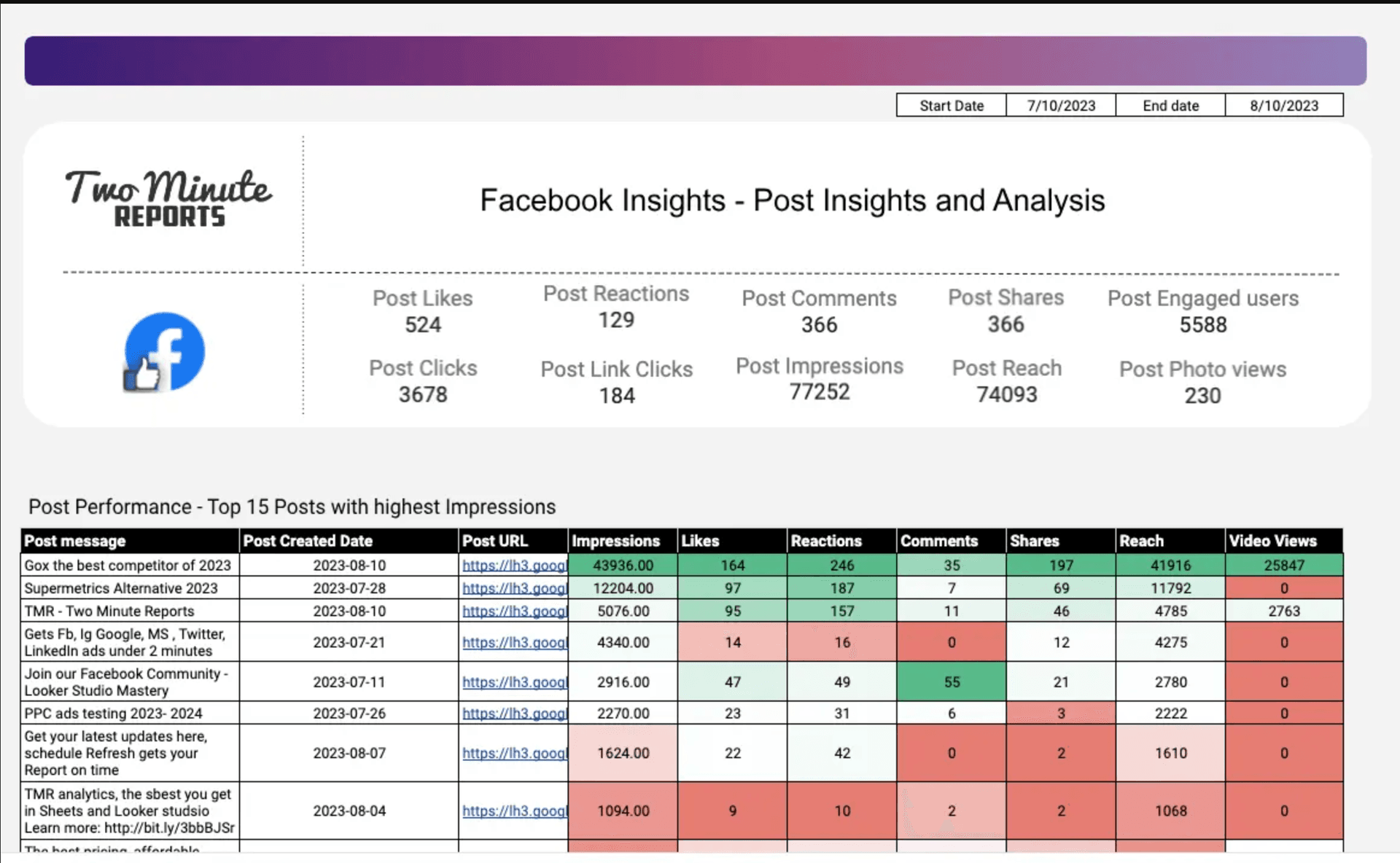Select the 2023-07-26 created date cell
This screenshot has height=863, width=1400.
pyautogui.click(x=349, y=713)
